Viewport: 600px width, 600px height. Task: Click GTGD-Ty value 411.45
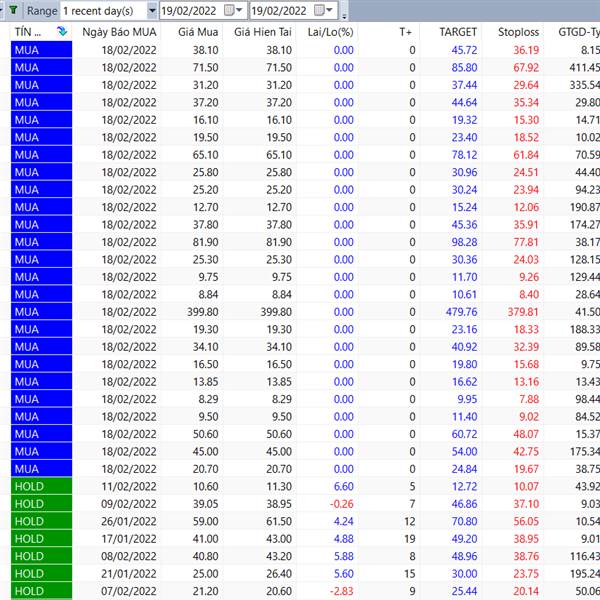click(x=584, y=68)
